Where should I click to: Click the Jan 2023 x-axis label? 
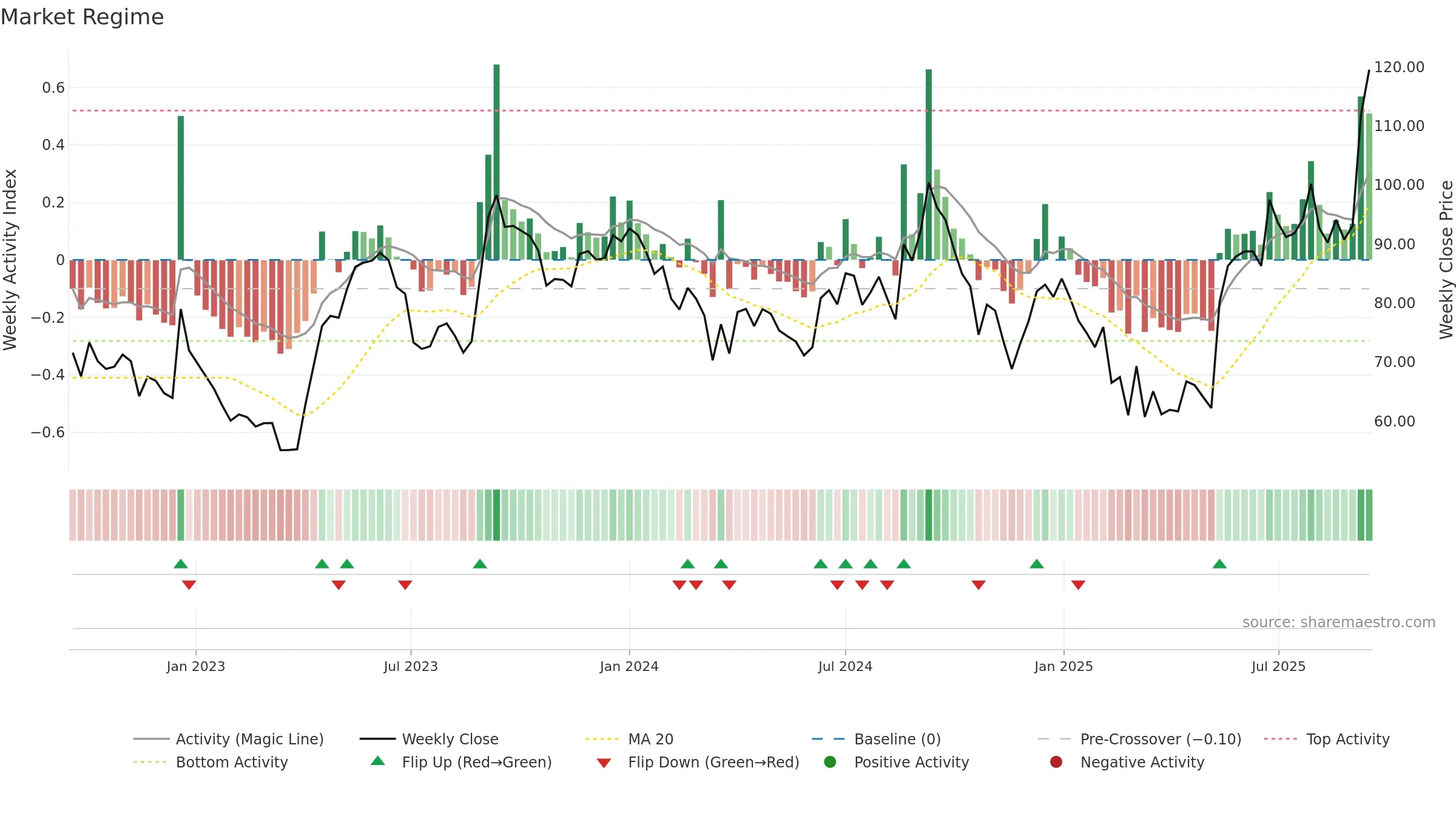coord(196,666)
